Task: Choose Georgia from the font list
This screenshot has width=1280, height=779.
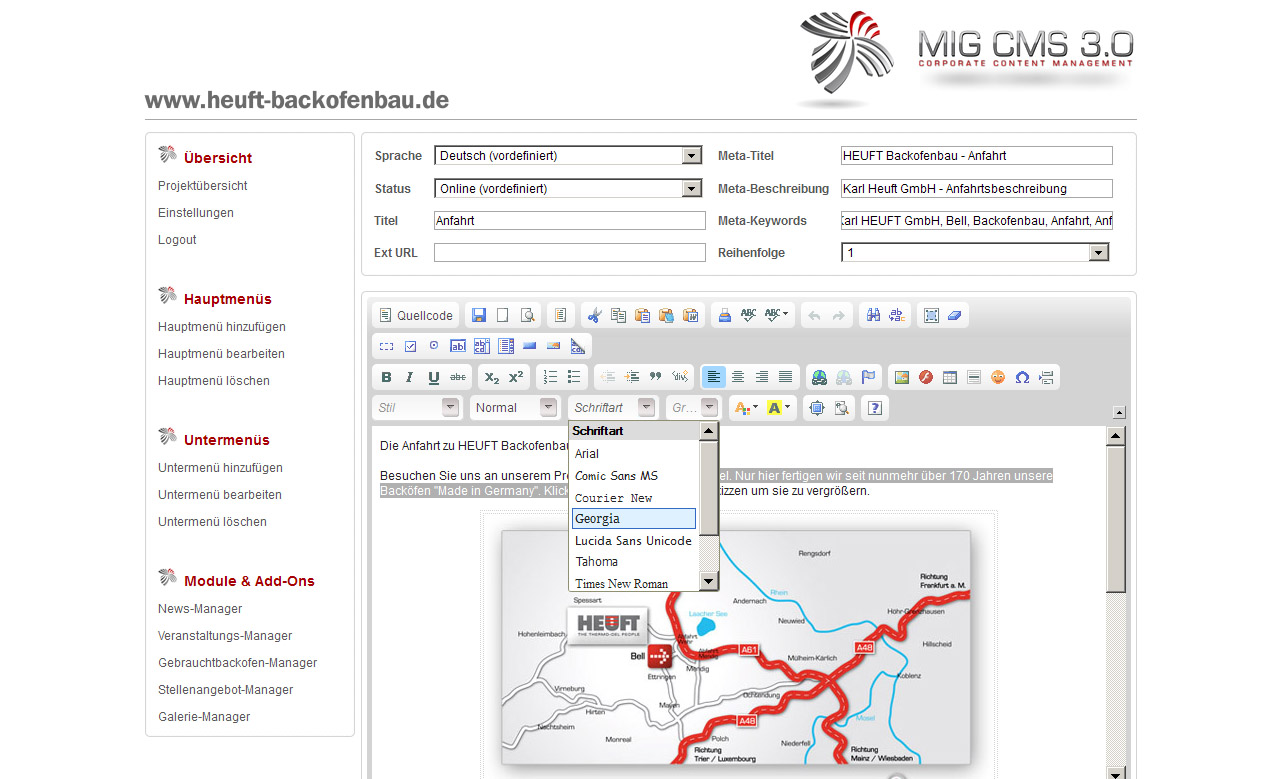Action: [634, 518]
